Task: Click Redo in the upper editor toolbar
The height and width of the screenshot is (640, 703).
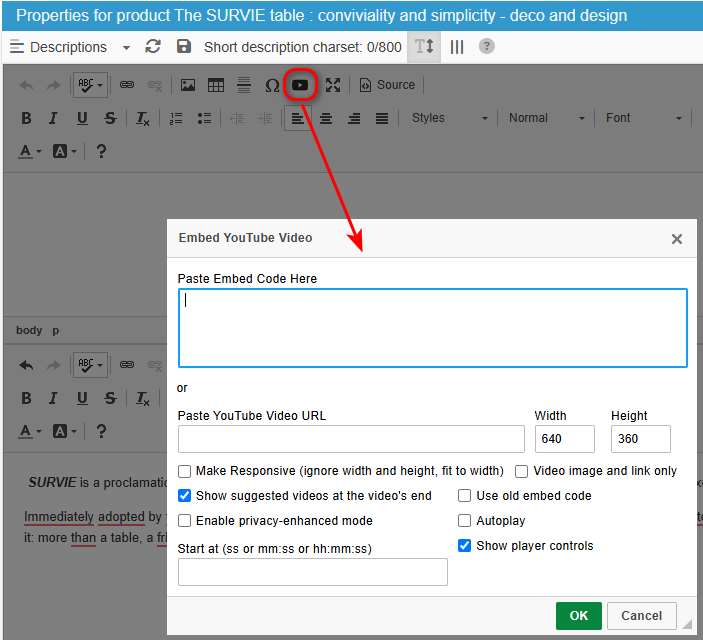Action: [53, 85]
